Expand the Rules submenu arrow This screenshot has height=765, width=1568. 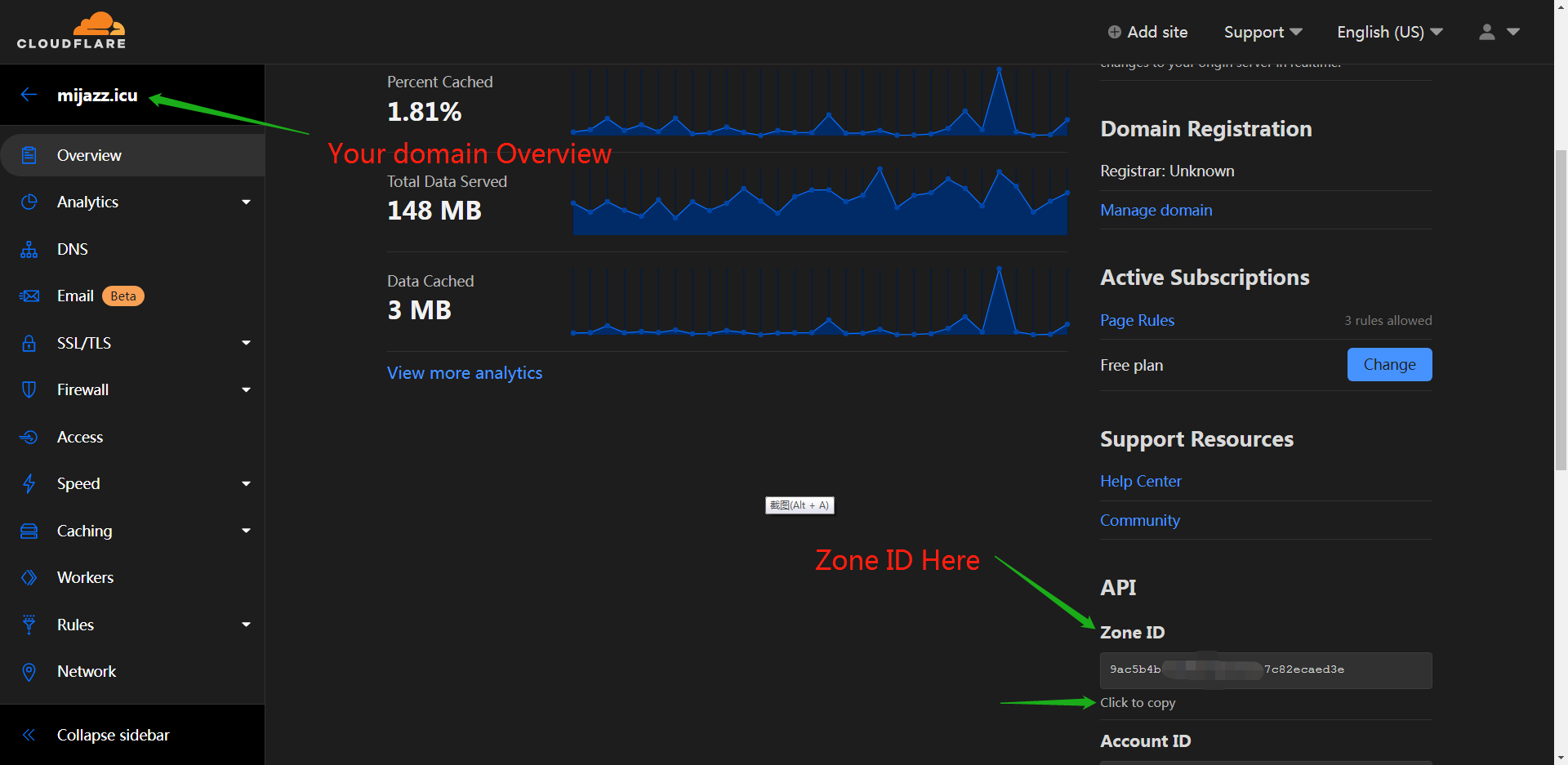point(246,625)
